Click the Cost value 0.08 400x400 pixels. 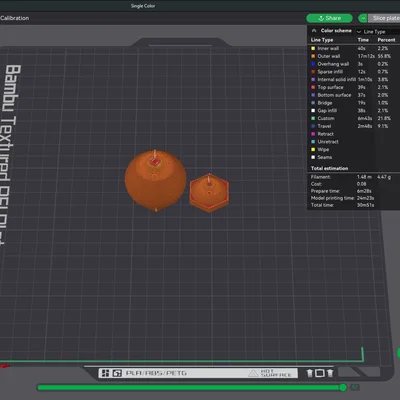(x=361, y=184)
